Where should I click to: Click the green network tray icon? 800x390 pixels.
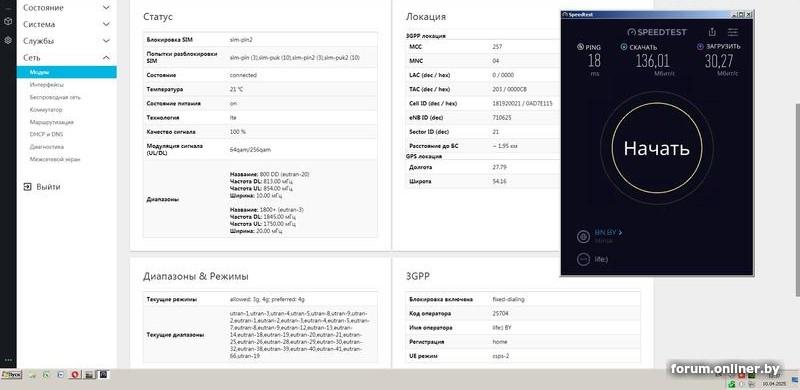732,383
